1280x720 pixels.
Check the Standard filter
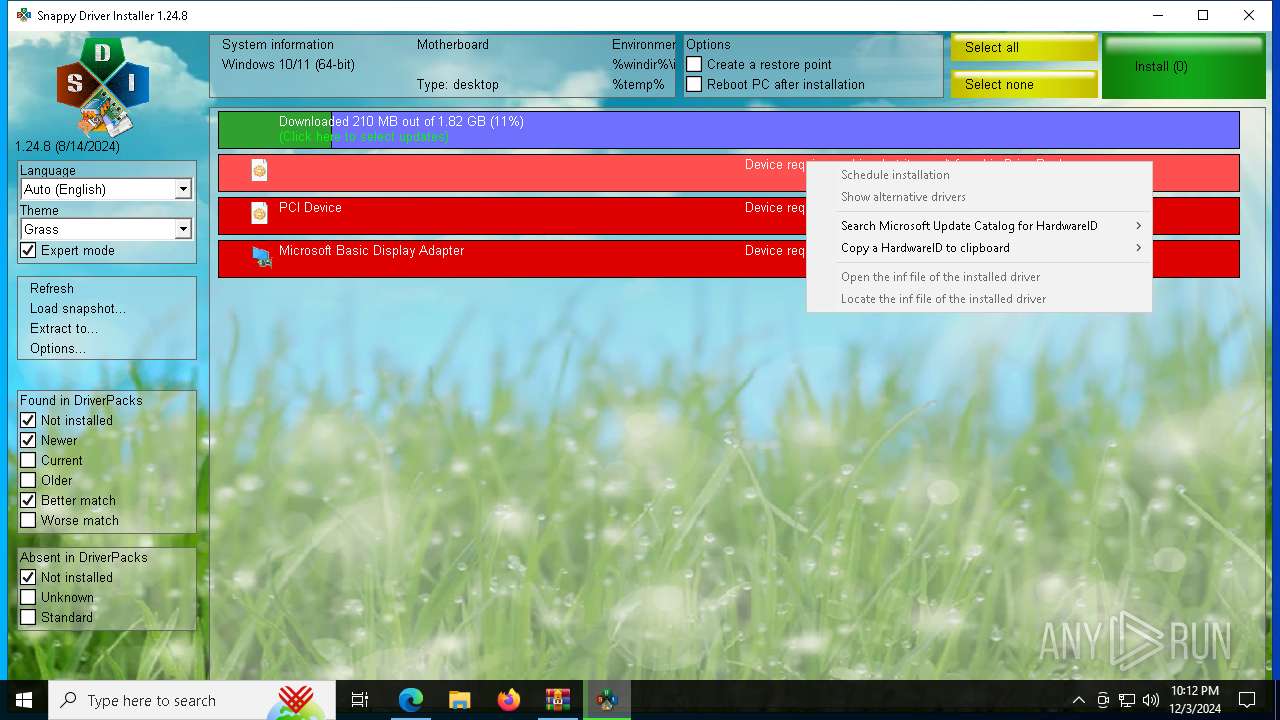[28, 617]
